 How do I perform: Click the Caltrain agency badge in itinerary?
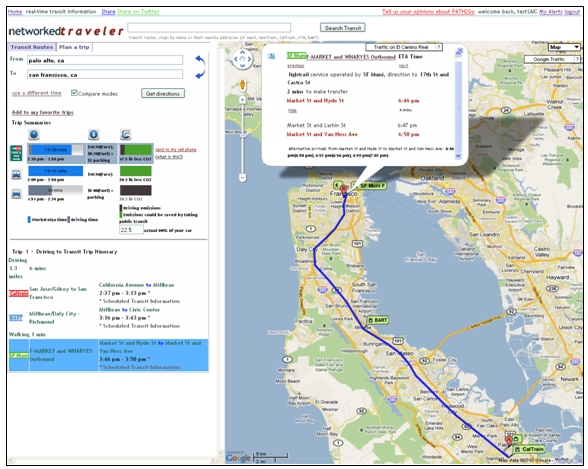click(18, 293)
